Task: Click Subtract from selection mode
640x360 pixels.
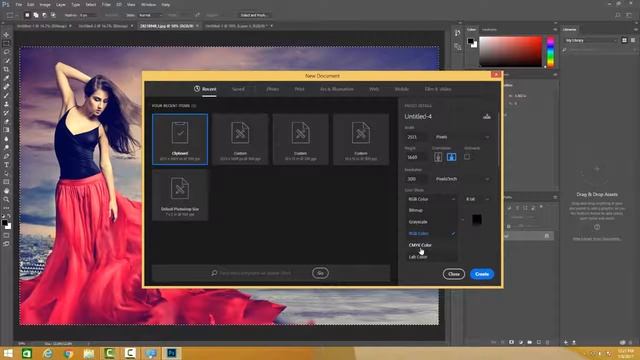Action: [44, 15]
